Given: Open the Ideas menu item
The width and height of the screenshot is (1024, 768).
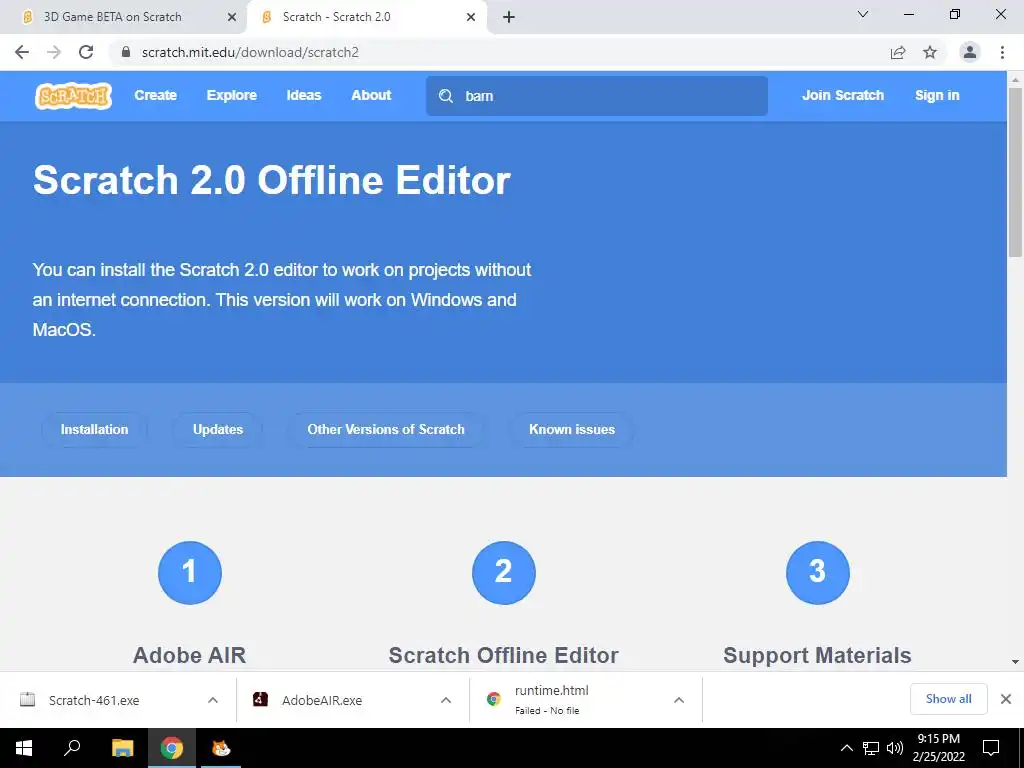Looking at the screenshot, I should pos(304,95).
